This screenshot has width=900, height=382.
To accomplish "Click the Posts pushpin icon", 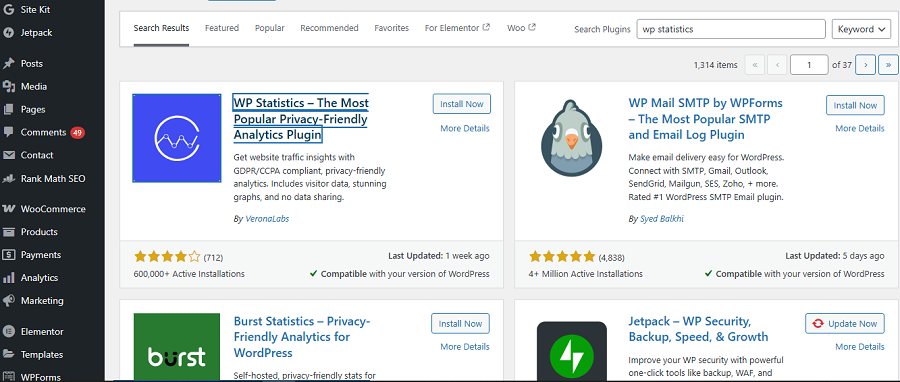I will tap(9, 64).
